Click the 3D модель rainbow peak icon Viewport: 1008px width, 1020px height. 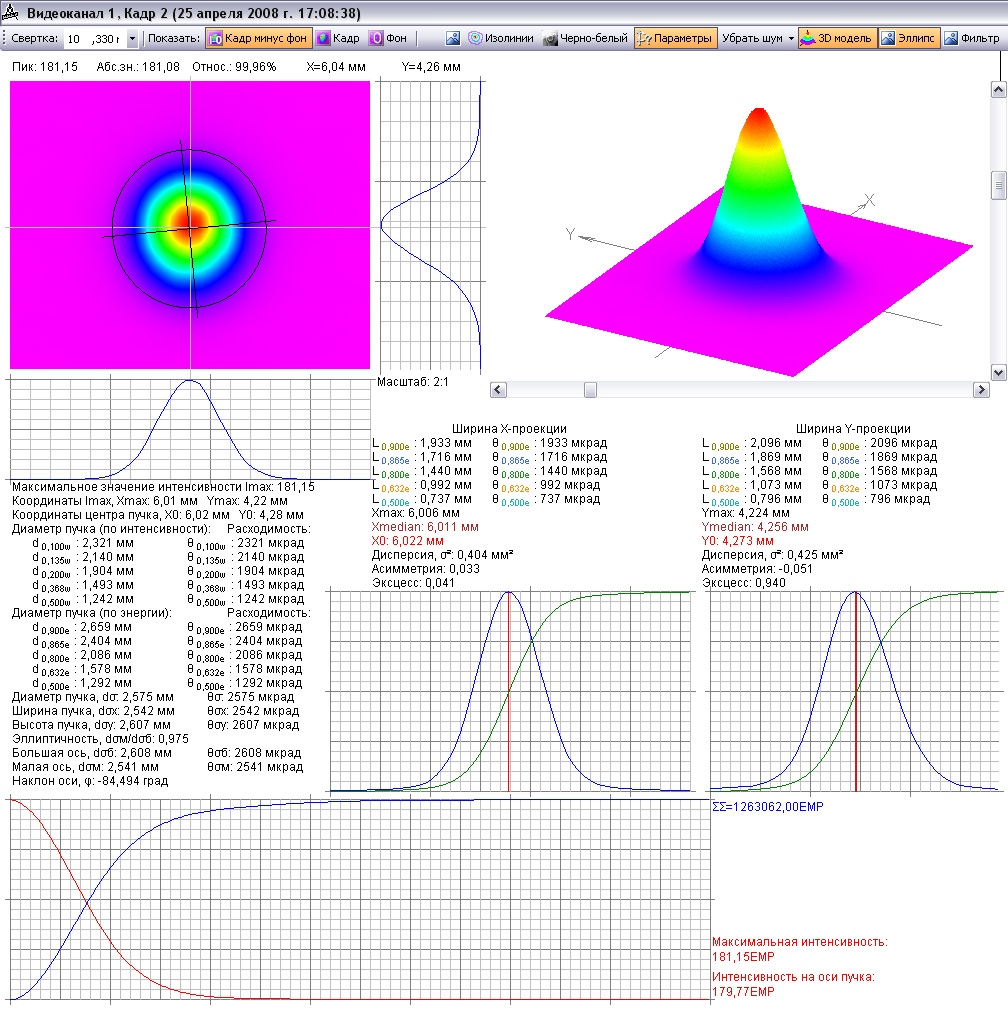(x=808, y=38)
